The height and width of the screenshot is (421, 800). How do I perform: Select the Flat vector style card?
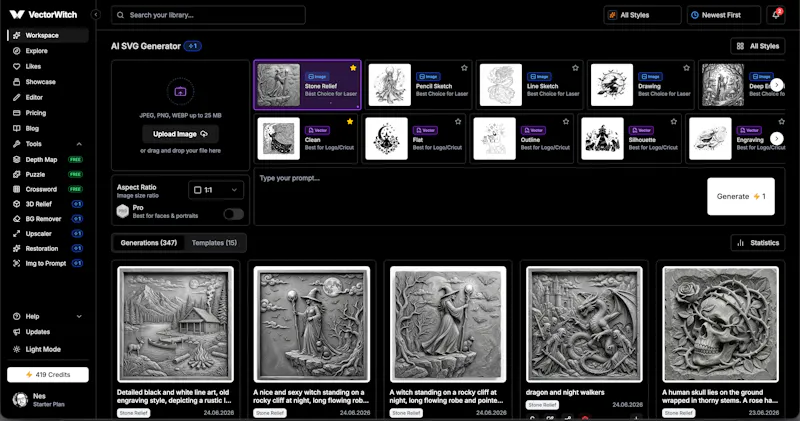click(x=414, y=138)
